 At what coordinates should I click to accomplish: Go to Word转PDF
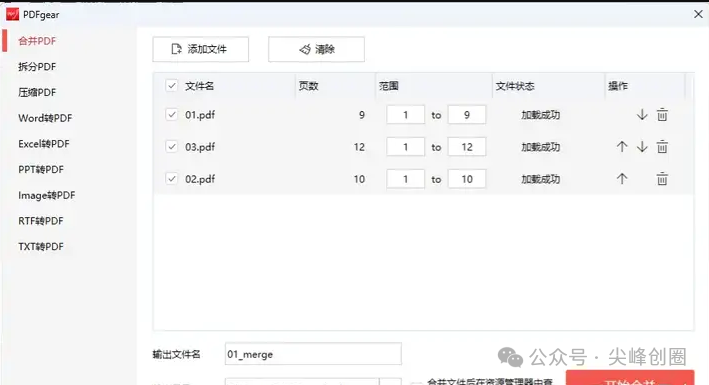[45, 118]
